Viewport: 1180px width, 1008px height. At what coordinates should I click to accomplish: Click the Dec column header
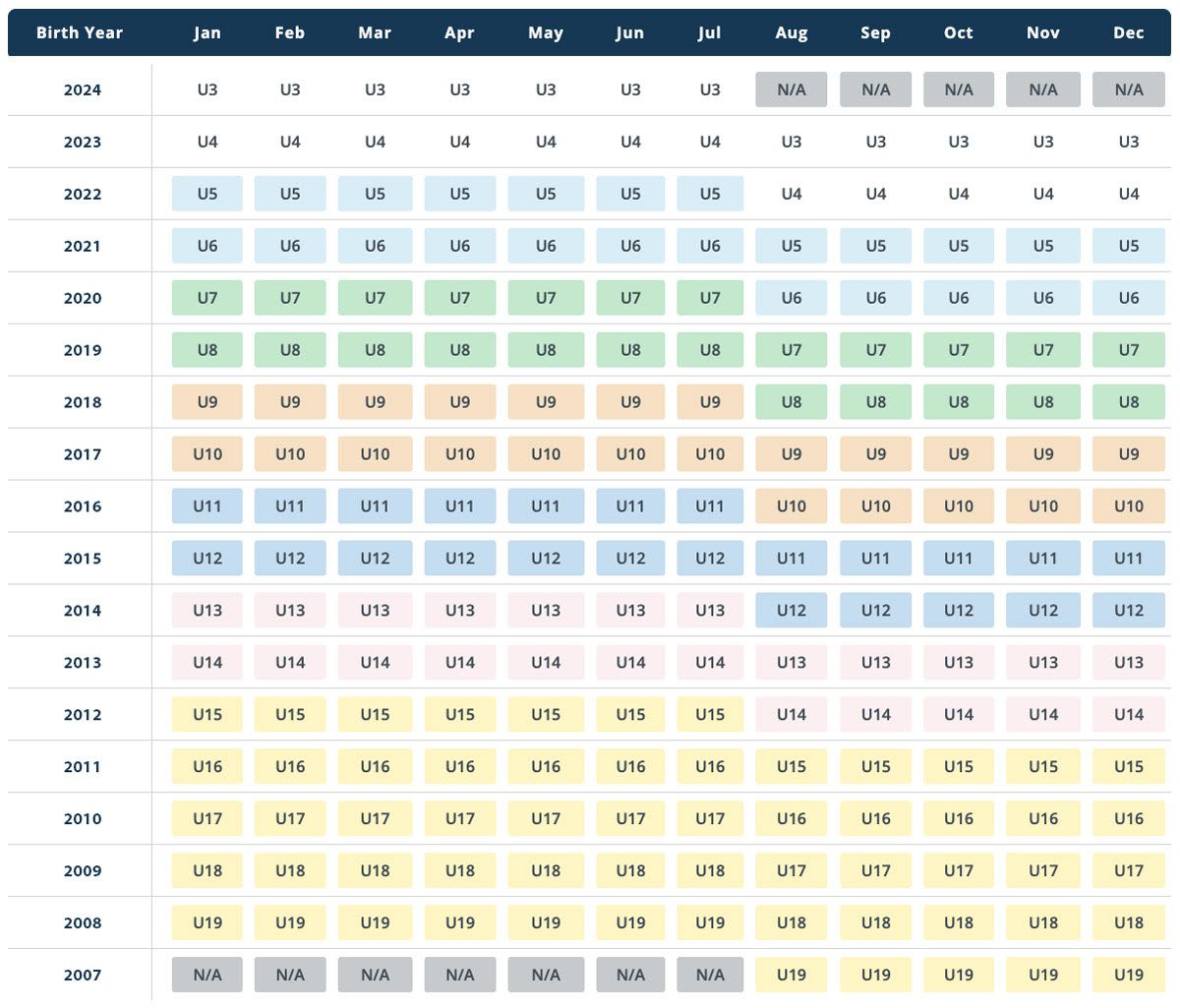(1129, 32)
